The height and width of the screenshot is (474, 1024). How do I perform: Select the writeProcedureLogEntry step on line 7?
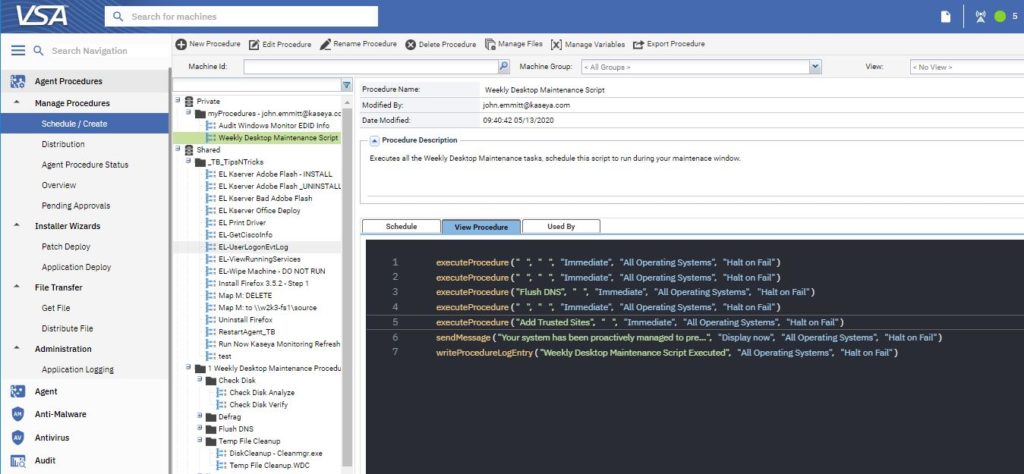coord(667,353)
